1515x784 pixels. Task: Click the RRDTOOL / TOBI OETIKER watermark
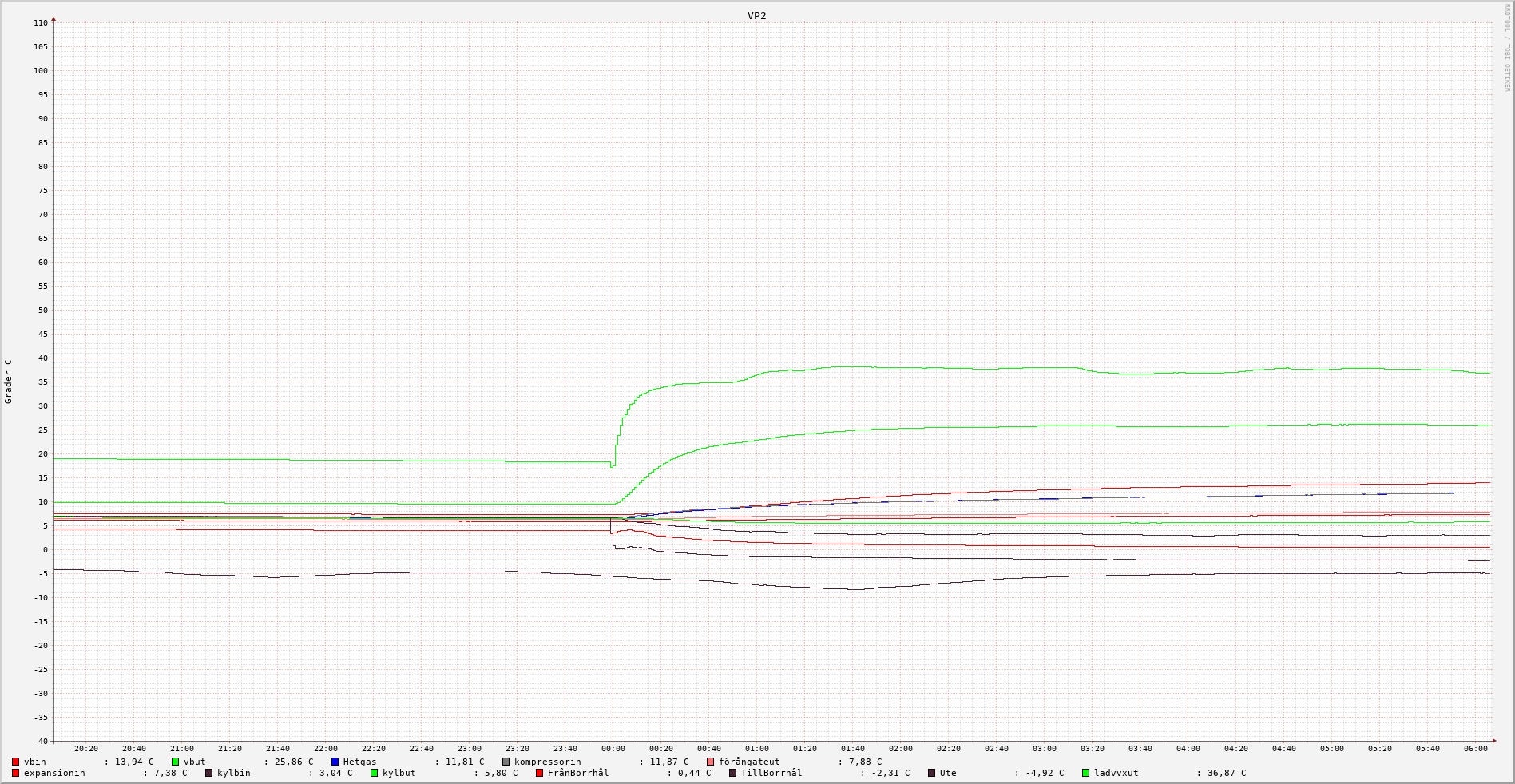click(x=1507, y=48)
